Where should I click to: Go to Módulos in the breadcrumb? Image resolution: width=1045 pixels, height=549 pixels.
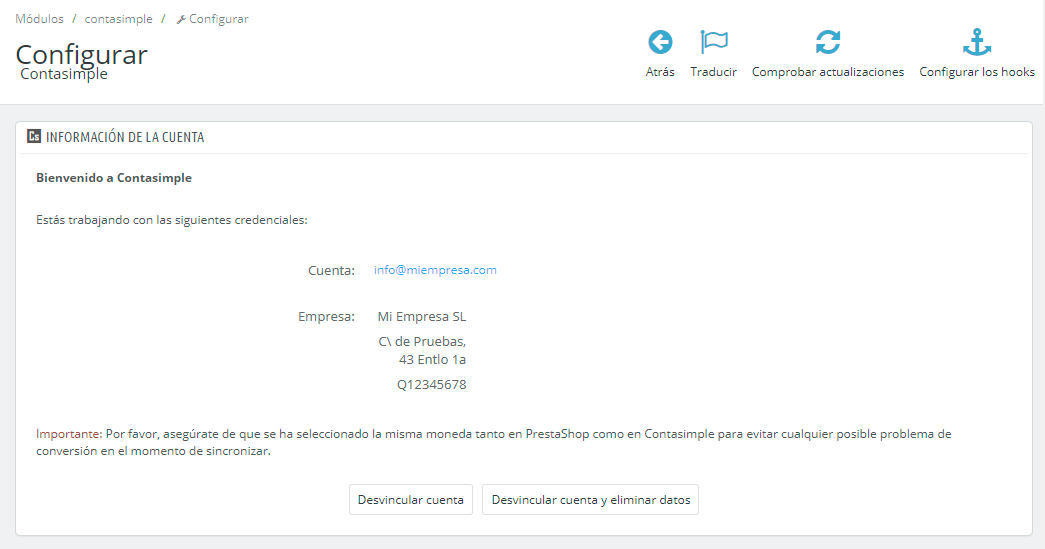[39, 19]
